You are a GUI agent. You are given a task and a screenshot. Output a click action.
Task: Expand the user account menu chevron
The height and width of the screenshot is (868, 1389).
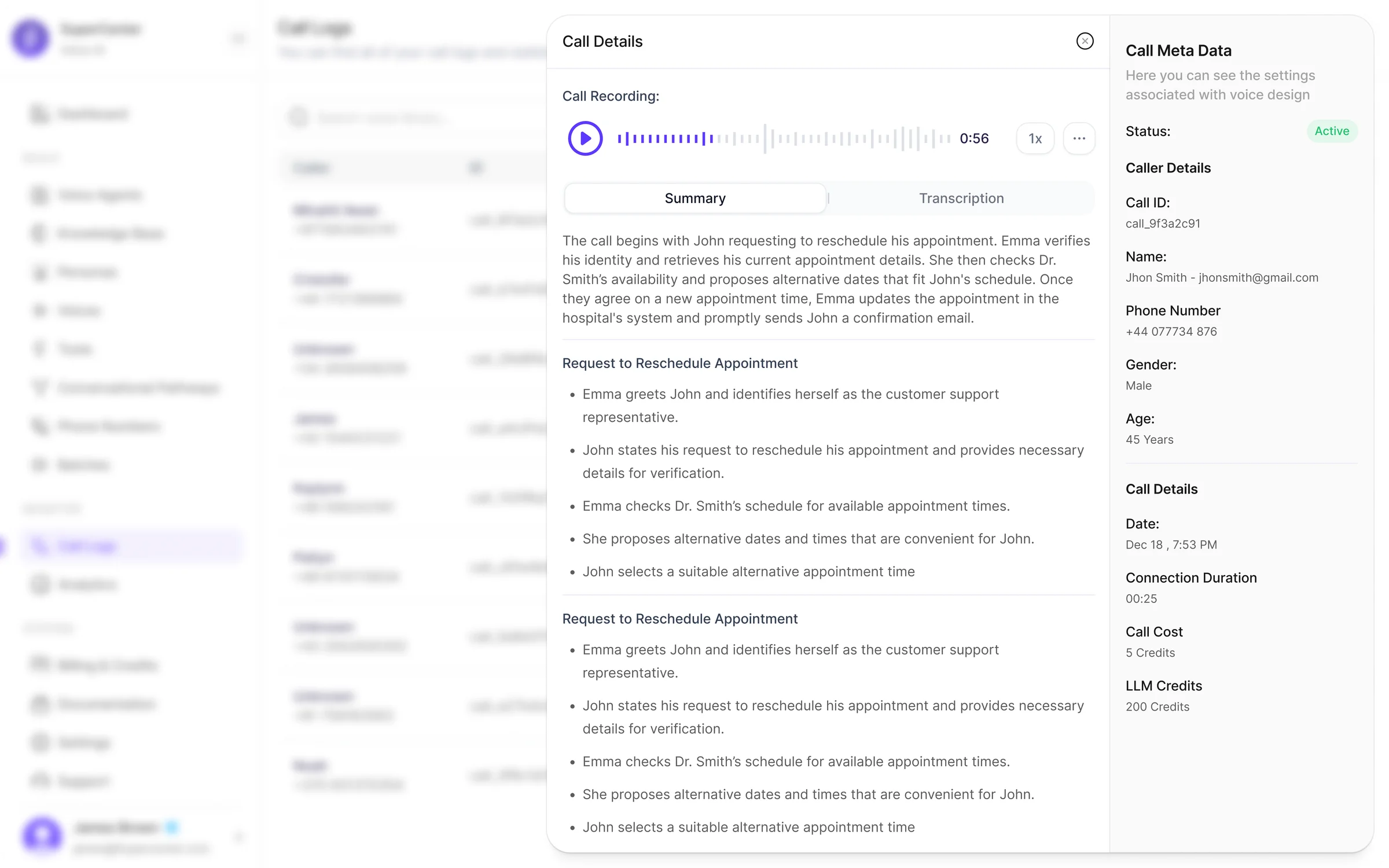click(238, 836)
